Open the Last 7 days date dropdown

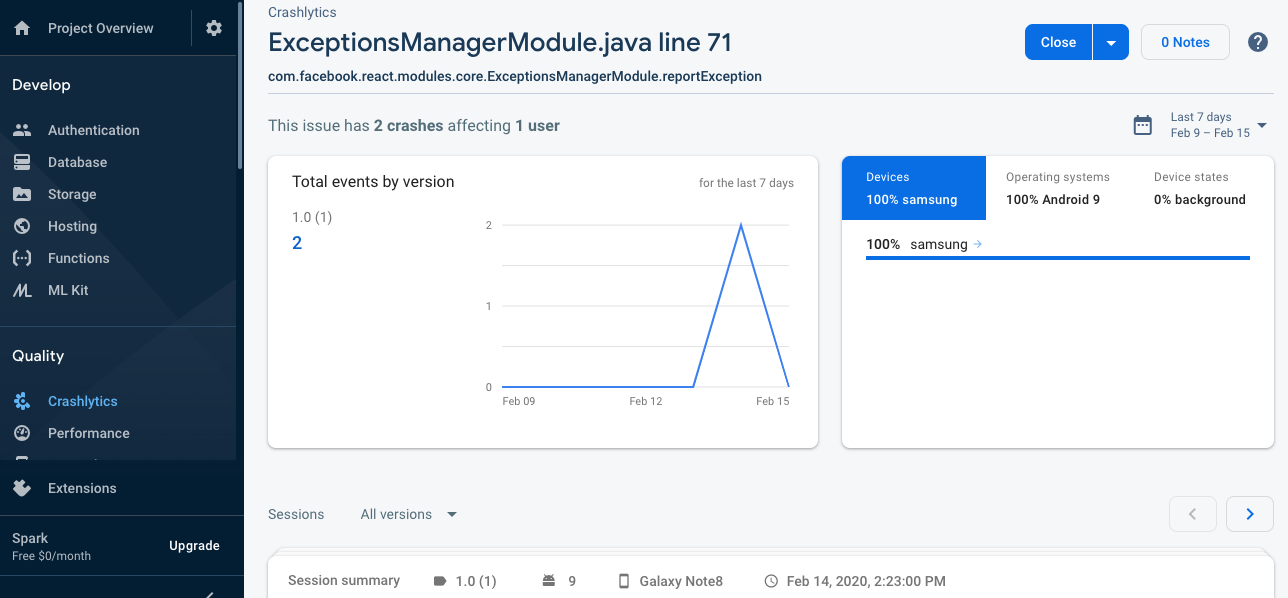[x=1216, y=125]
